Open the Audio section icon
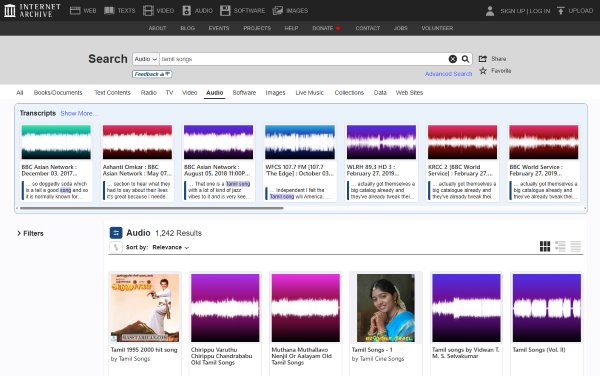Image resolution: width=600 pixels, height=376 pixels. 186,11
